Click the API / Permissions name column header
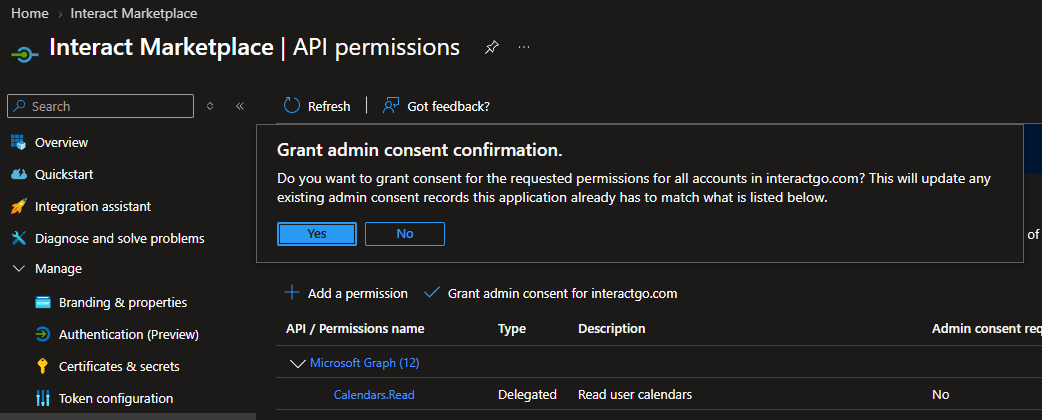The image size is (1042, 420). pos(356,328)
